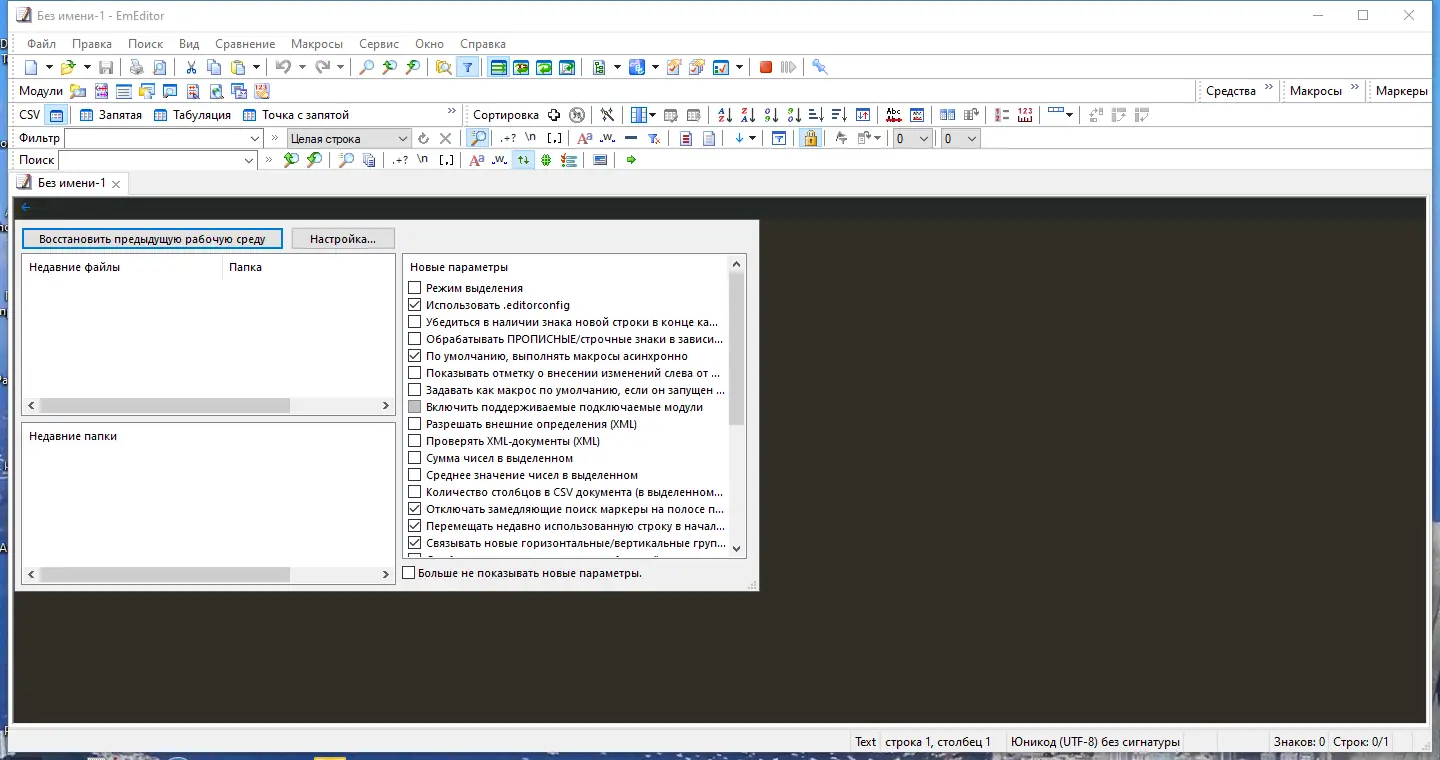
Task: Uncheck Использовать .editorconfig option
Action: click(x=414, y=305)
